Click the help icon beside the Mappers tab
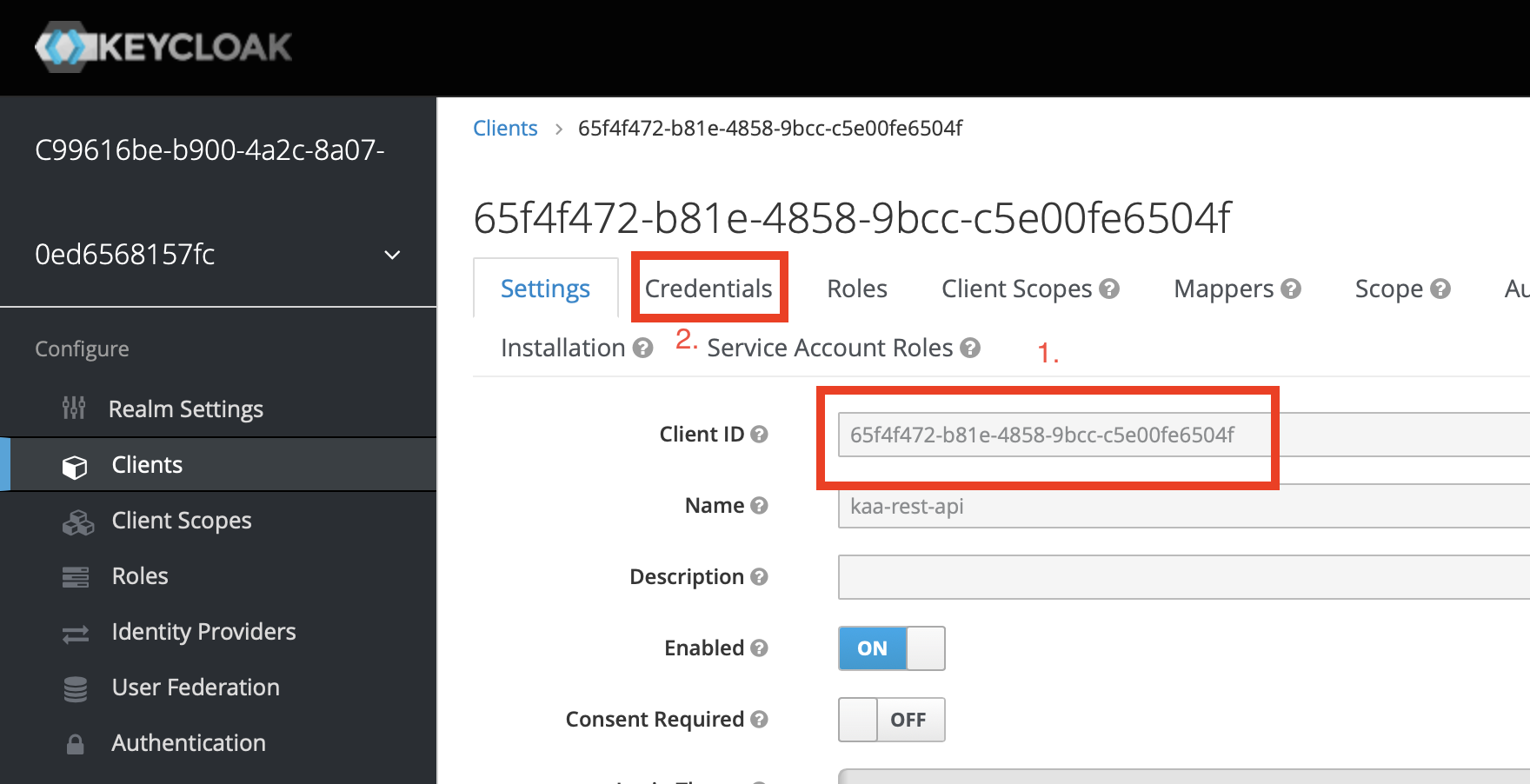The image size is (1530, 784). coord(1291,289)
